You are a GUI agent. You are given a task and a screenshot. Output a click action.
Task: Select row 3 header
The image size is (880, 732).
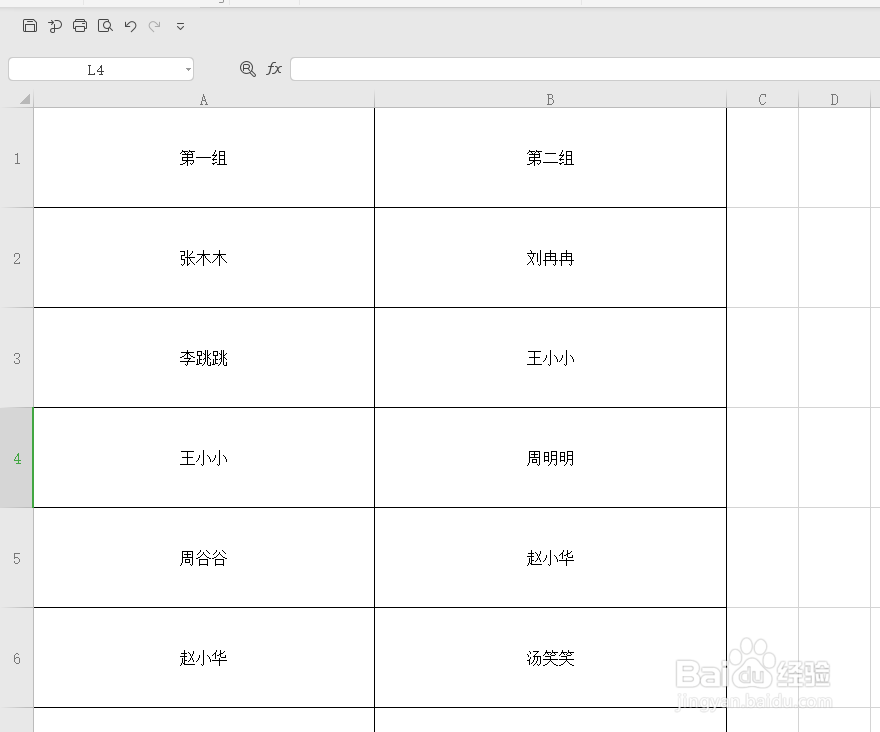(17, 358)
